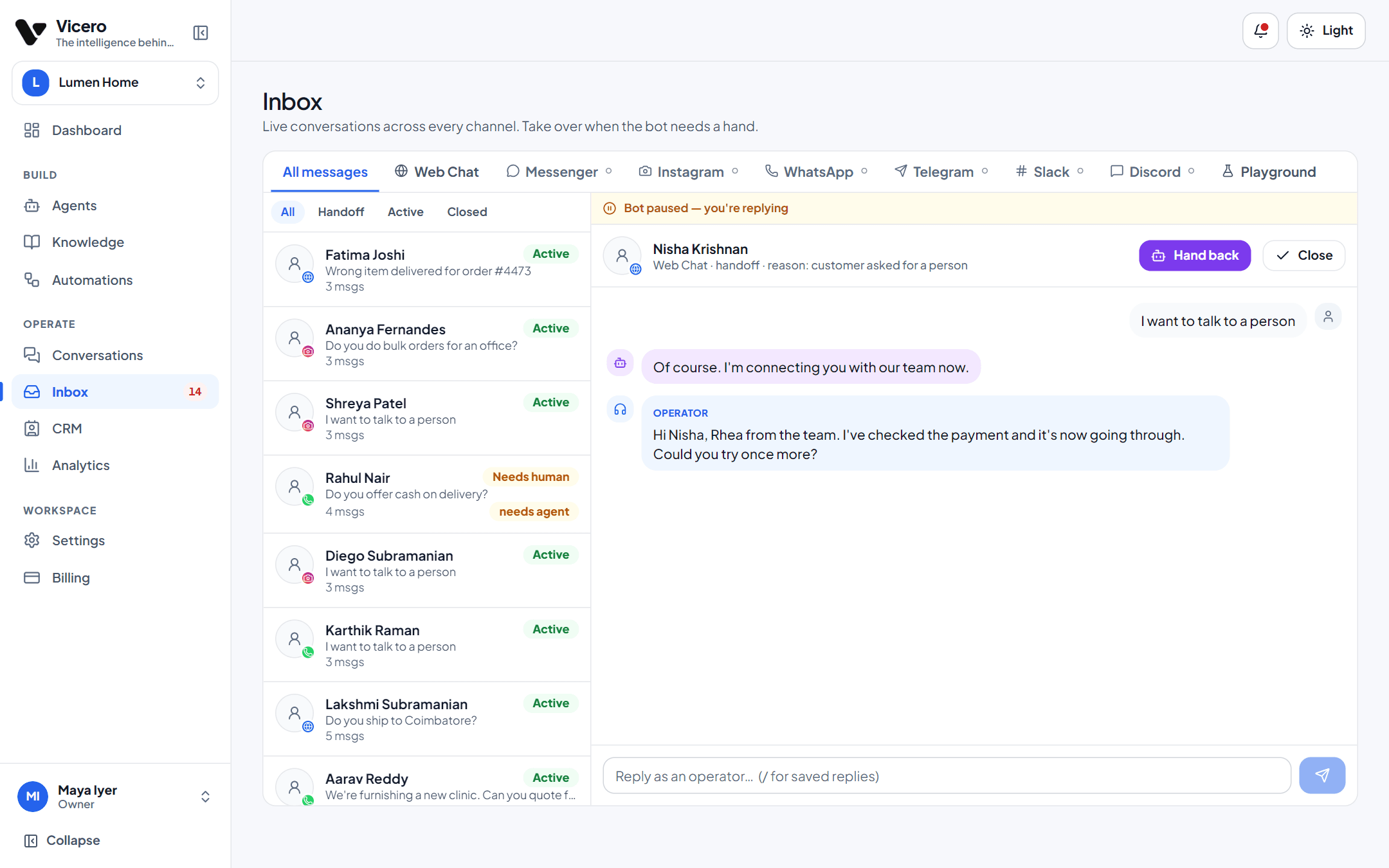Image resolution: width=1389 pixels, height=868 pixels.
Task: Expand the Lumen Home workspace switcher
Action: (x=115, y=83)
